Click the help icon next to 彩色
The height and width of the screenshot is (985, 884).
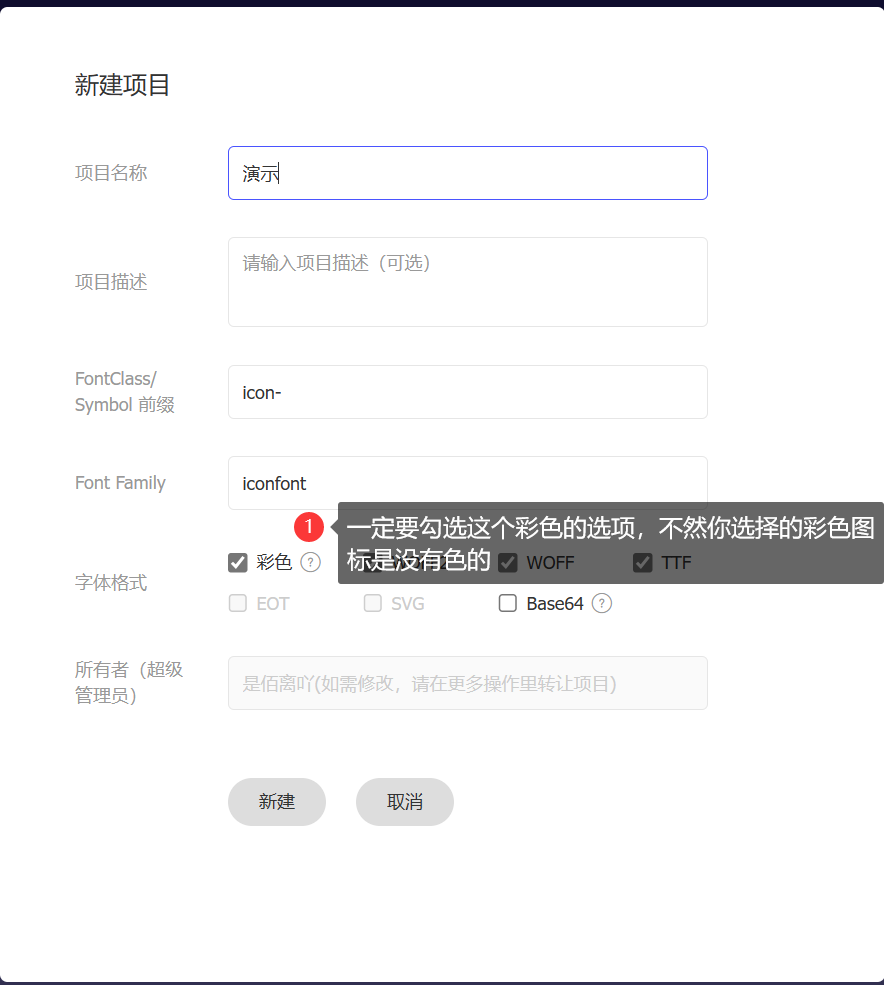point(310,562)
